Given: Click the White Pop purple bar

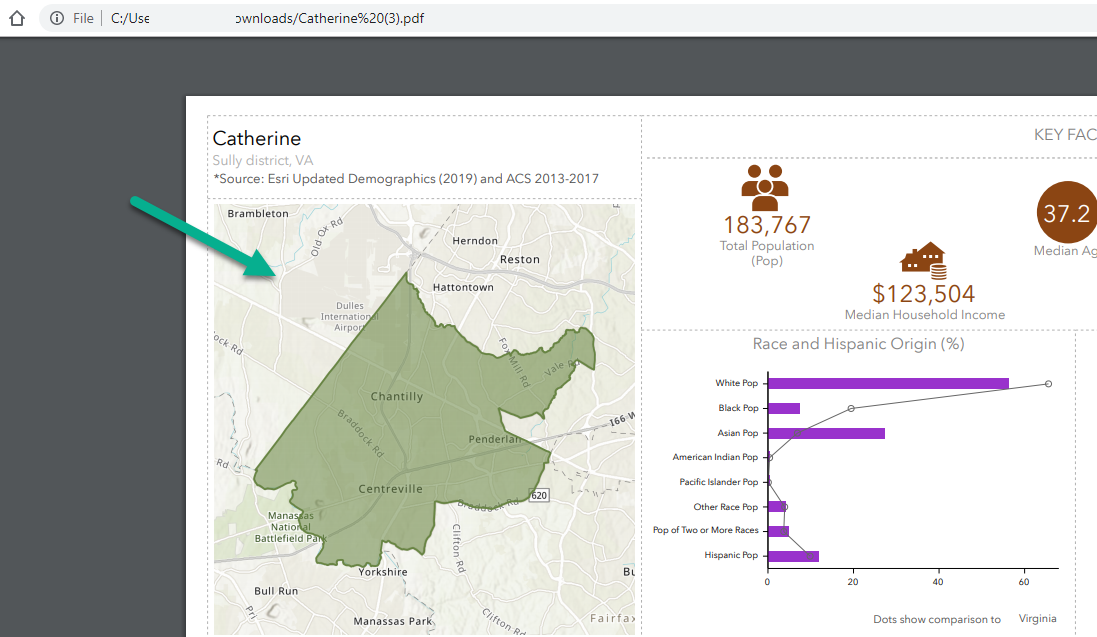Looking at the screenshot, I should (888, 383).
